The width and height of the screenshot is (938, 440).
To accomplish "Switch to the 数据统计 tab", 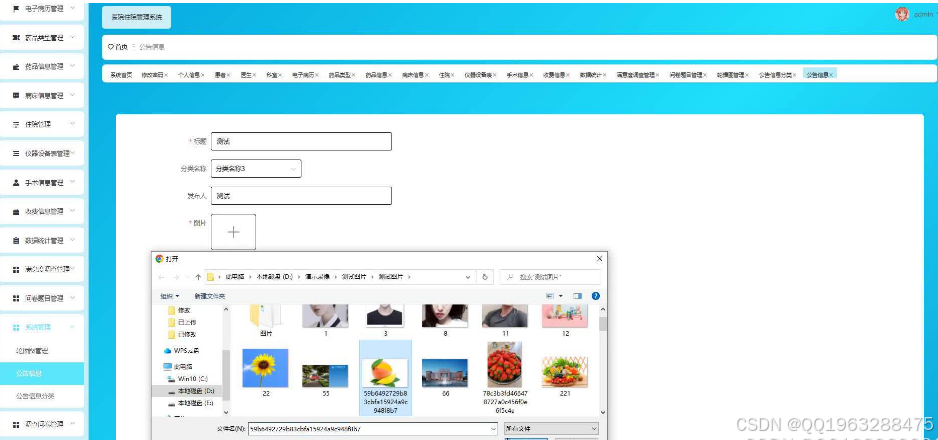I will [x=590, y=75].
